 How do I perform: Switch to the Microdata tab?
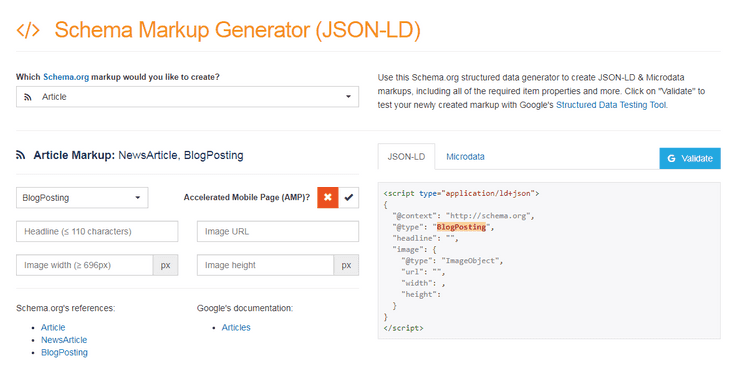click(x=465, y=157)
